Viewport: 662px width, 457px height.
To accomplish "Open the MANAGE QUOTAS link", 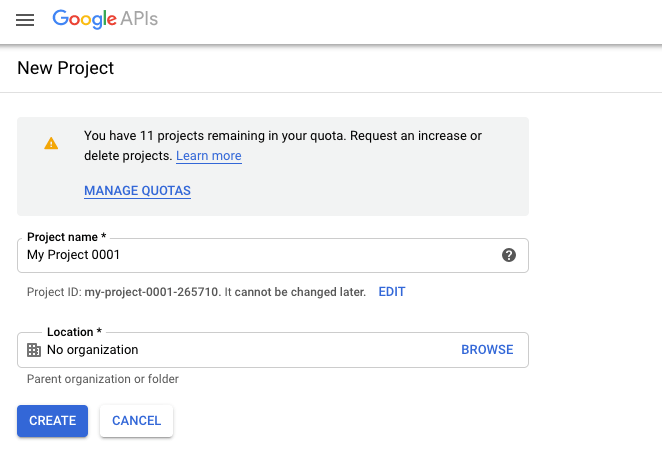I will (137, 190).
